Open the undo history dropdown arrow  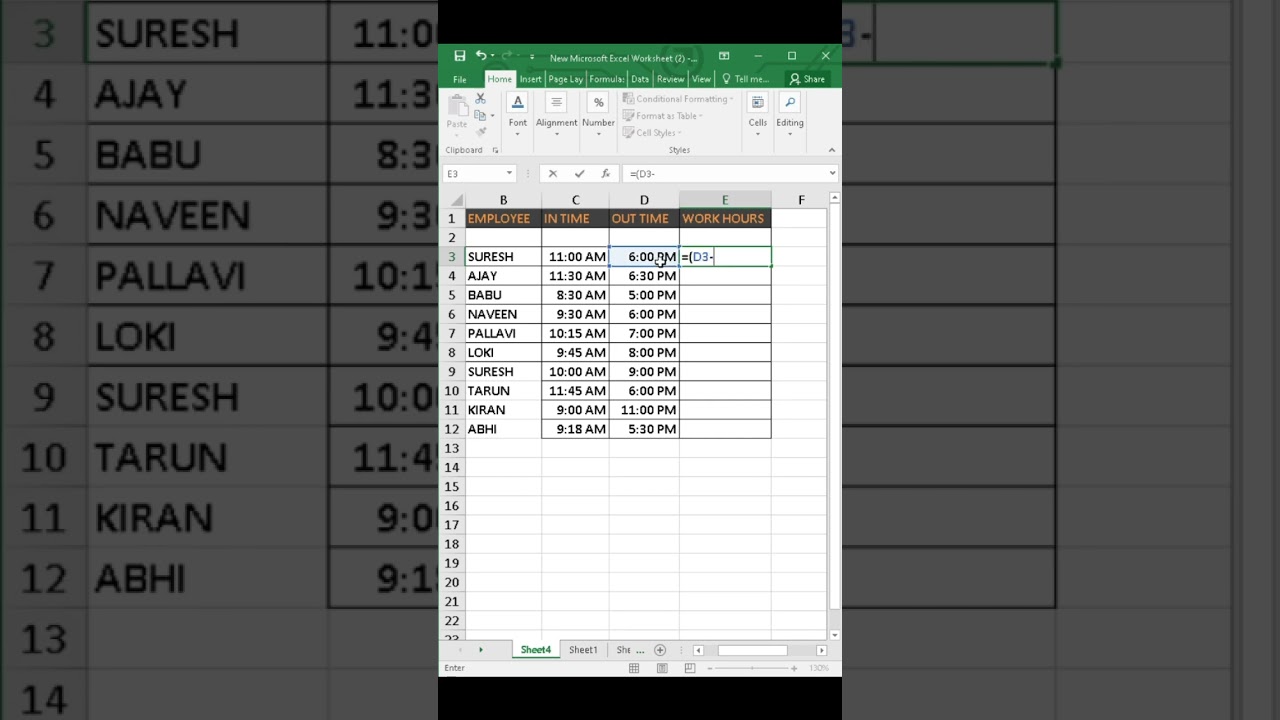coord(493,57)
